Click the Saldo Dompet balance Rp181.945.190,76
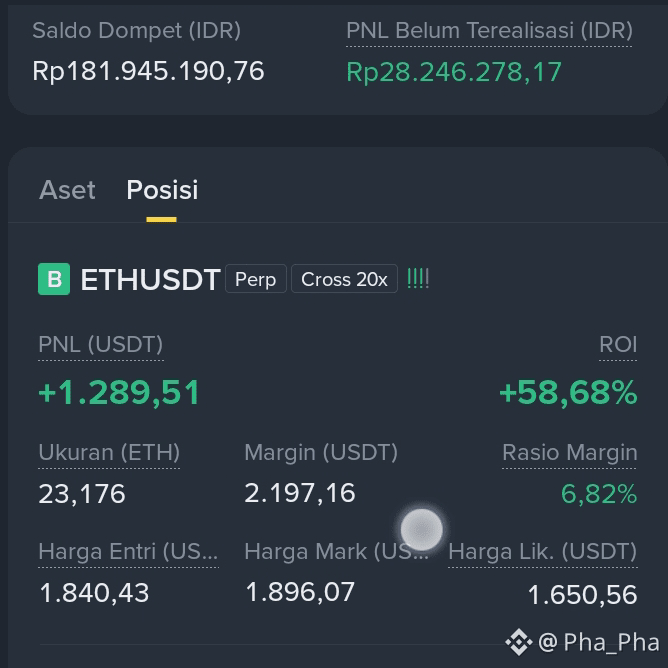 click(x=148, y=71)
